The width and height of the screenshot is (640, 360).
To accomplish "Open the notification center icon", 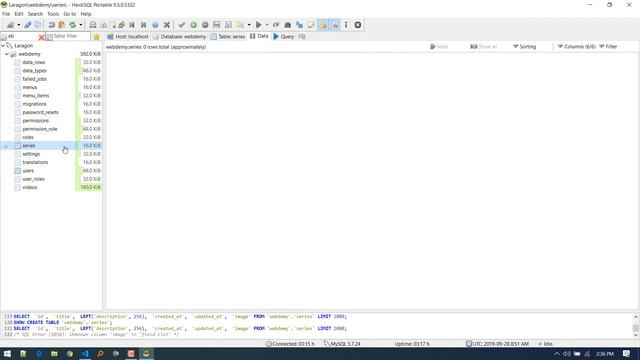I will point(627,354).
